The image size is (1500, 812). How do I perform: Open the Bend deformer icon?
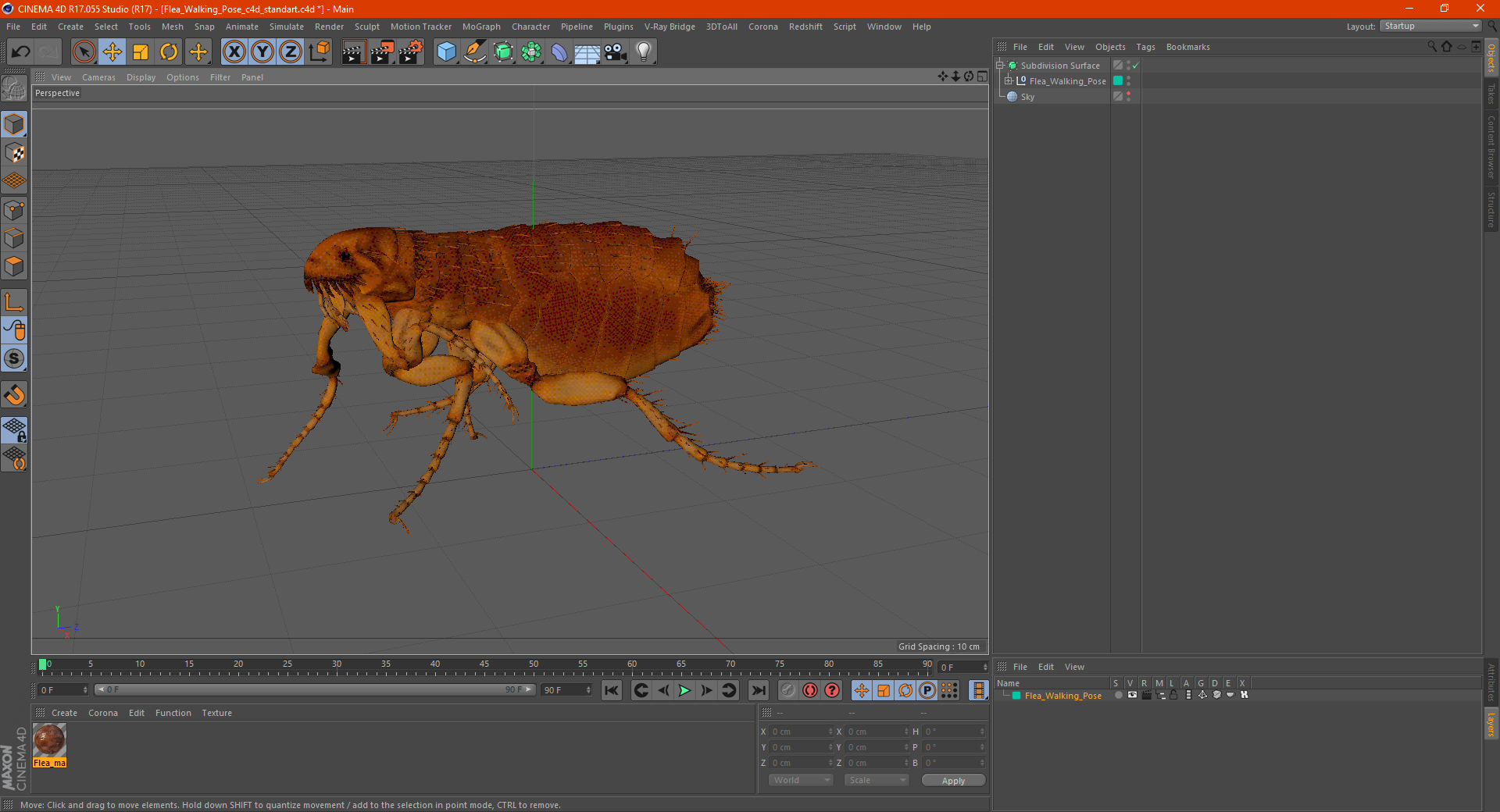[559, 52]
